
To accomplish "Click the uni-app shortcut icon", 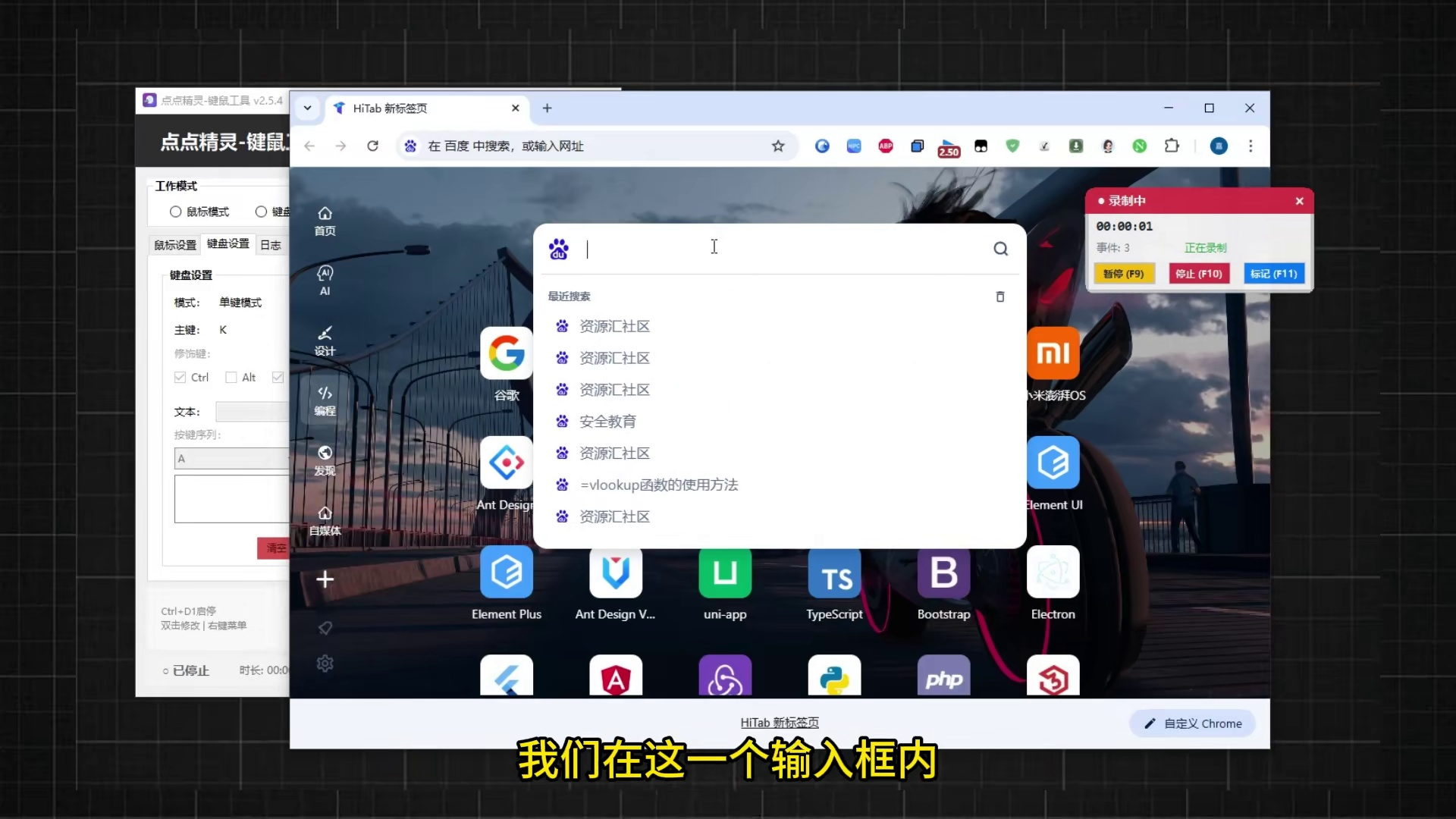I will pos(724,573).
